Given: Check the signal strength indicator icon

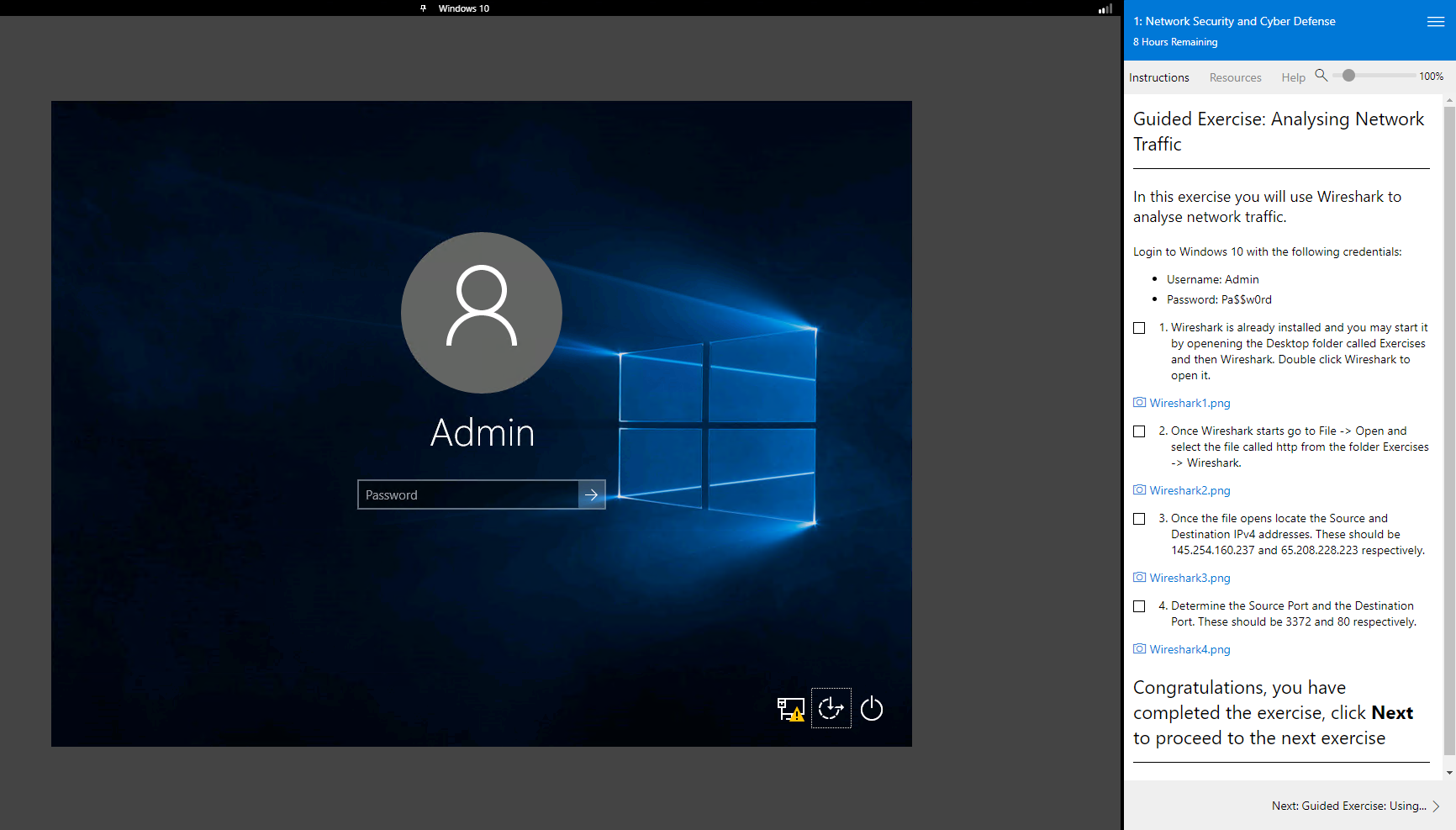Looking at the screenshot, I should 1105,8.
